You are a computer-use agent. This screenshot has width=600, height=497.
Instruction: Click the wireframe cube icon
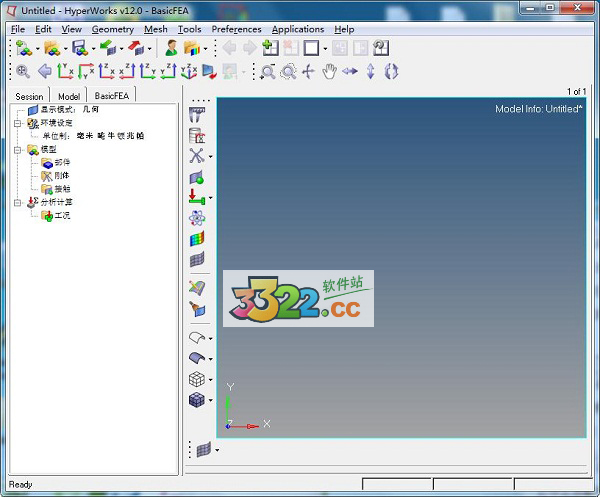pos(197,379)
